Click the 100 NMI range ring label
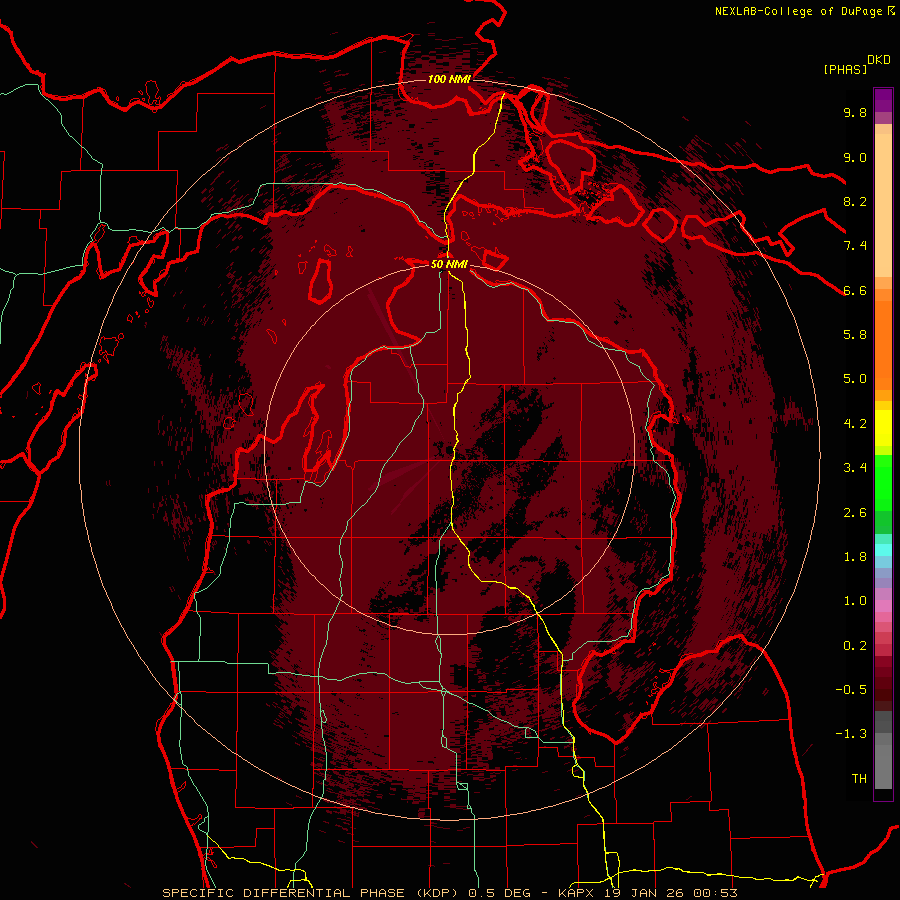 [x=449, y=79]
